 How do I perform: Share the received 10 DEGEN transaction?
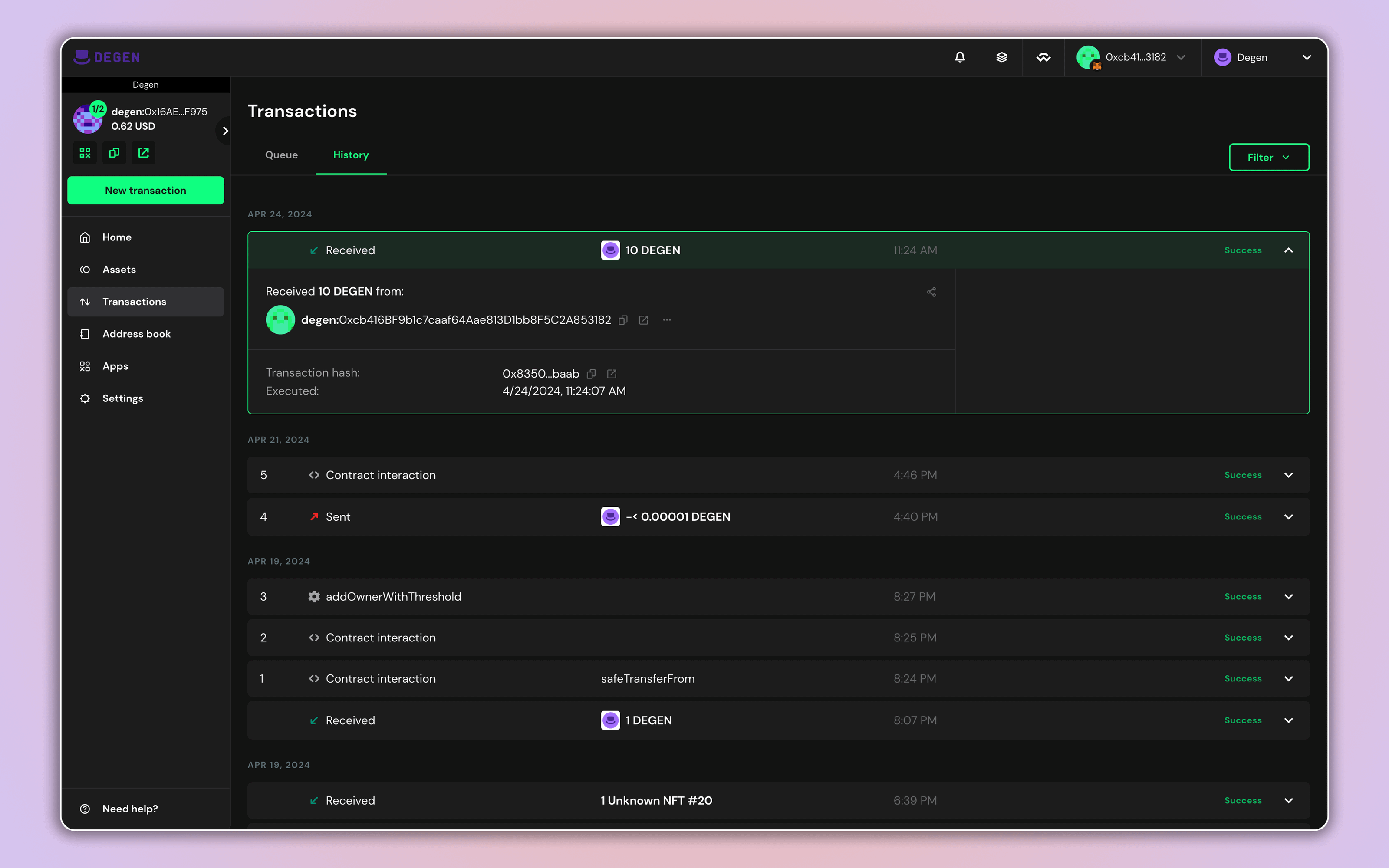coord(931,292)
